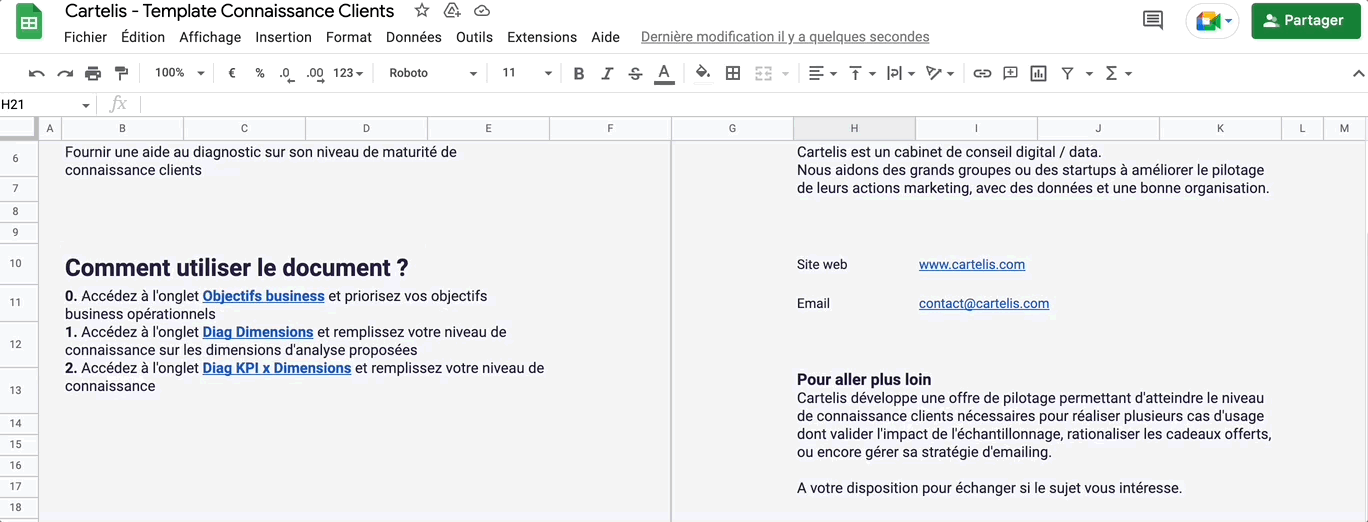This screenshot has height=522, width=1368.
Task: Click the undo arrow icon
Action: click(x=37, y=73)
